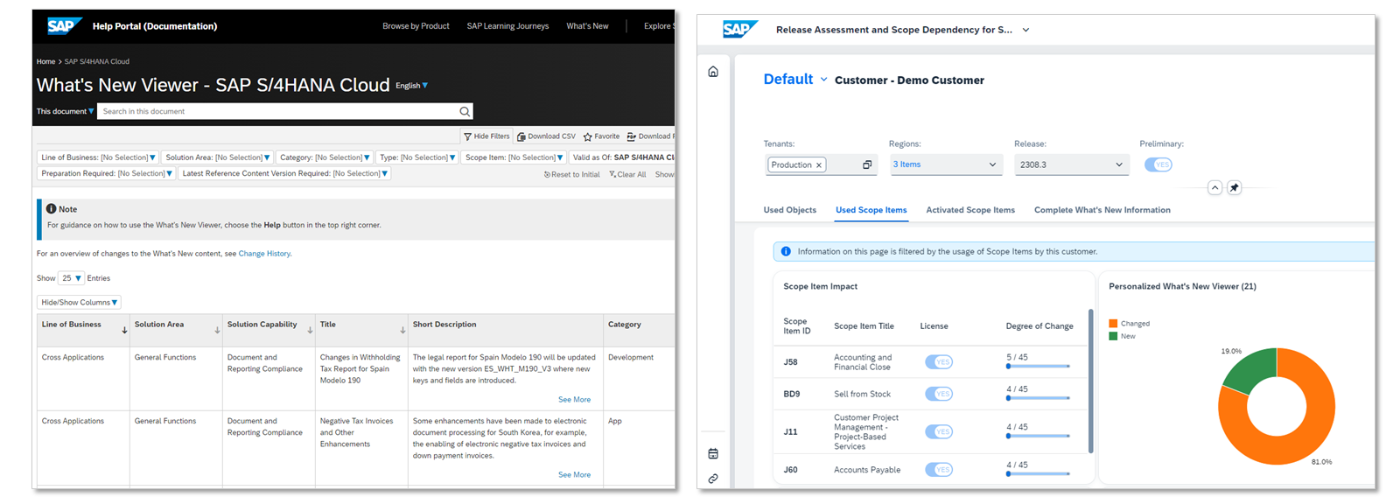The image size is (1400, 504).
Task: Open the calendar icon in left sidebar
Action: (713, 454)
